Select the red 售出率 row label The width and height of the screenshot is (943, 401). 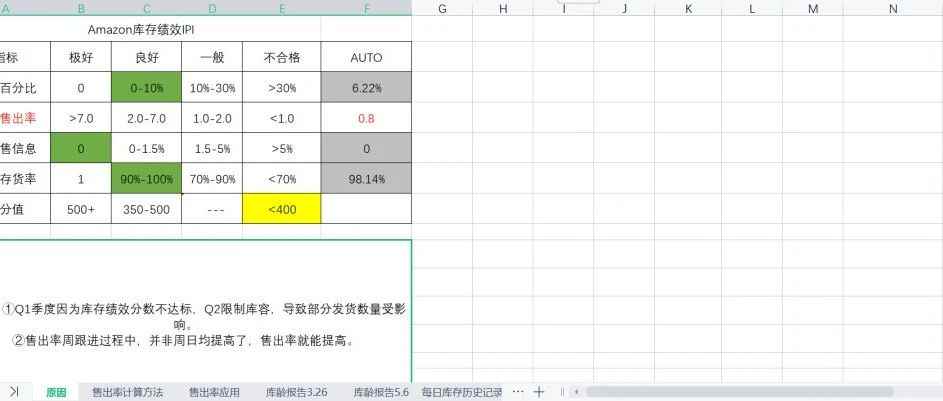tap(25, 118)
